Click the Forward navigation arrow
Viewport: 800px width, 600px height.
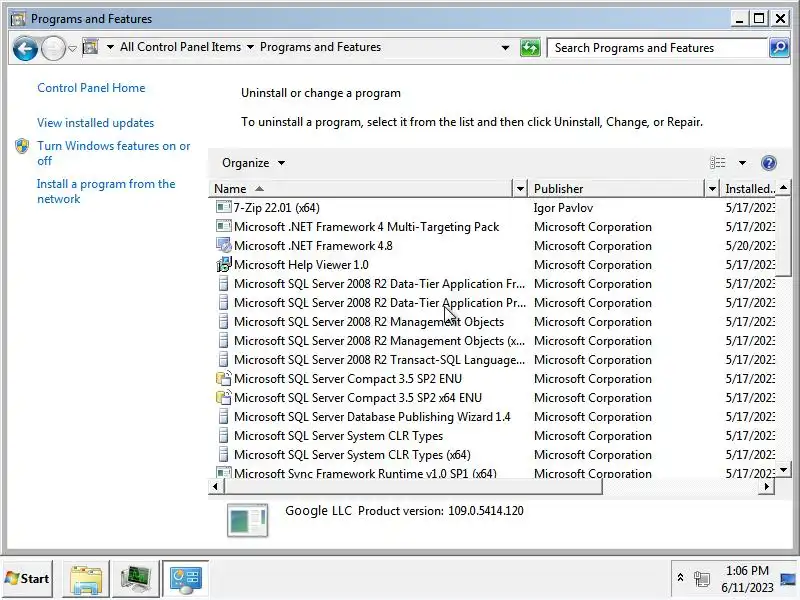[53, 48]
